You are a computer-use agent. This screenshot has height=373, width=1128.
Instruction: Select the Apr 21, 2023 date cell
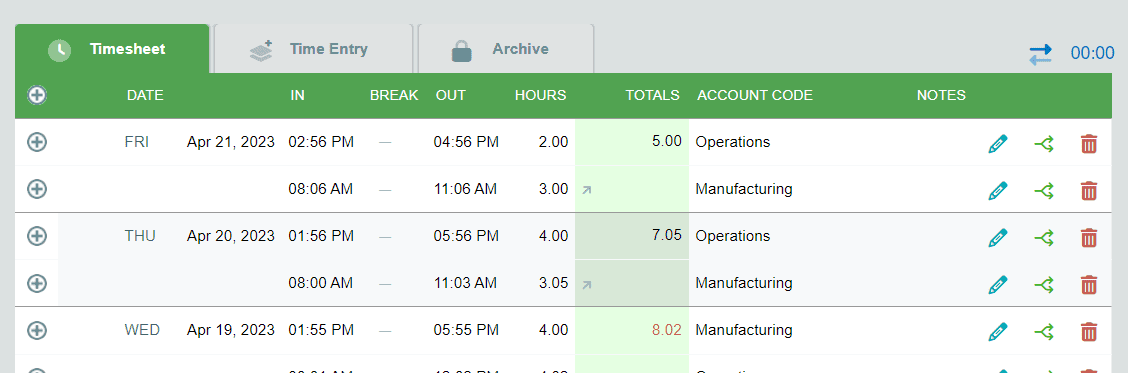(231, 142)
